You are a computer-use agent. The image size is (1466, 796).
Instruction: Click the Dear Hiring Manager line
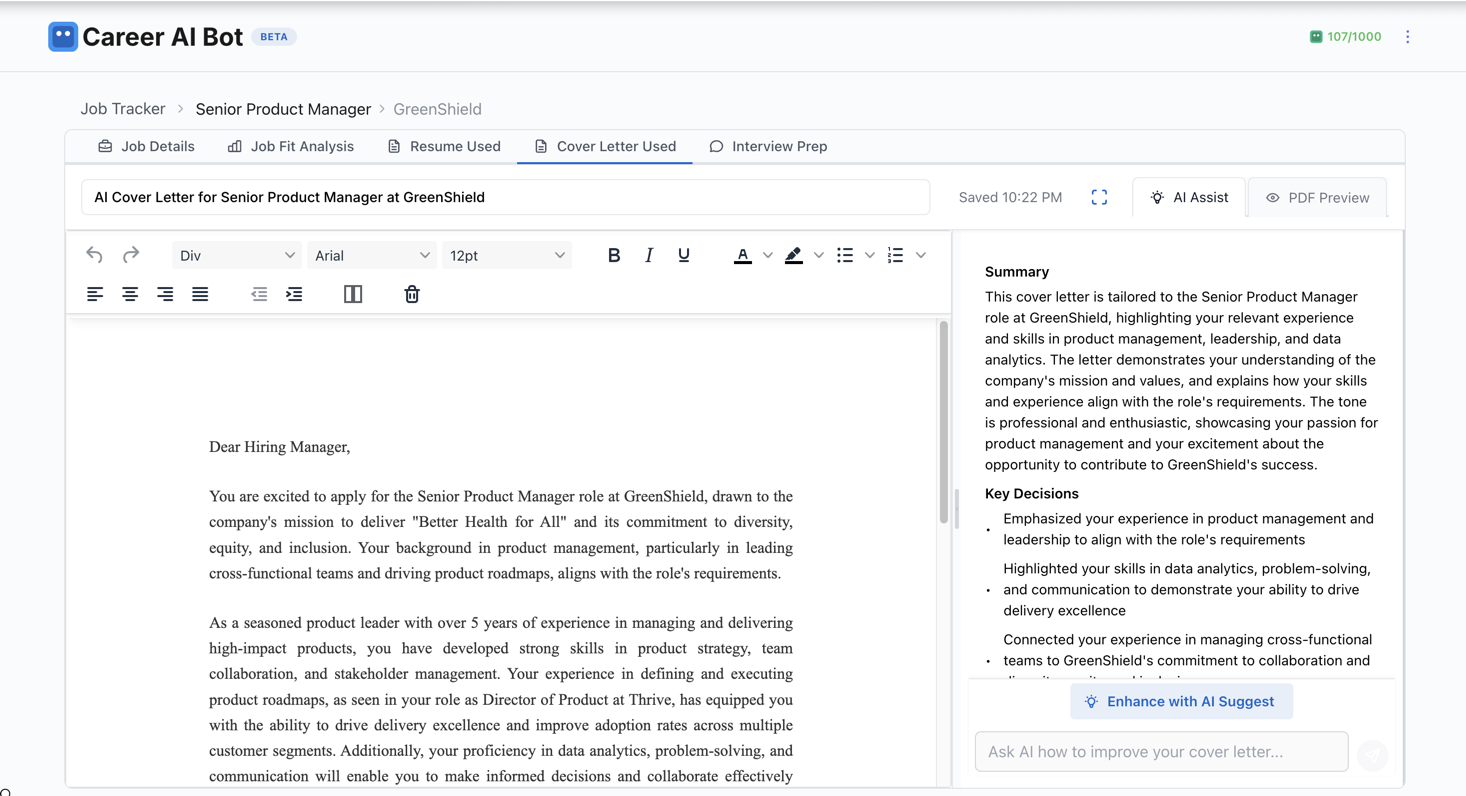click(279, 447)
